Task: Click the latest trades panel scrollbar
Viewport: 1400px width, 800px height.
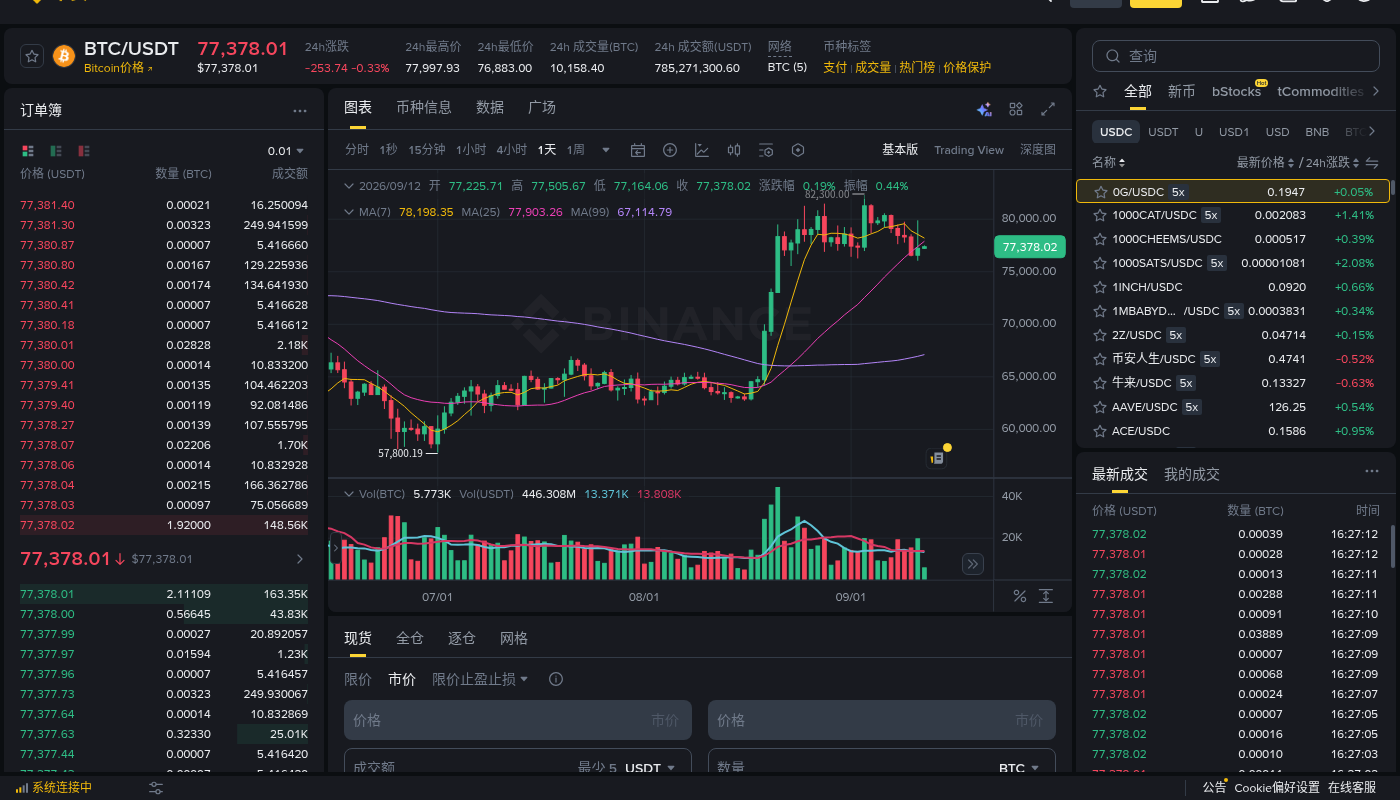Action: pyautogui.click(x=1392, y=545)
